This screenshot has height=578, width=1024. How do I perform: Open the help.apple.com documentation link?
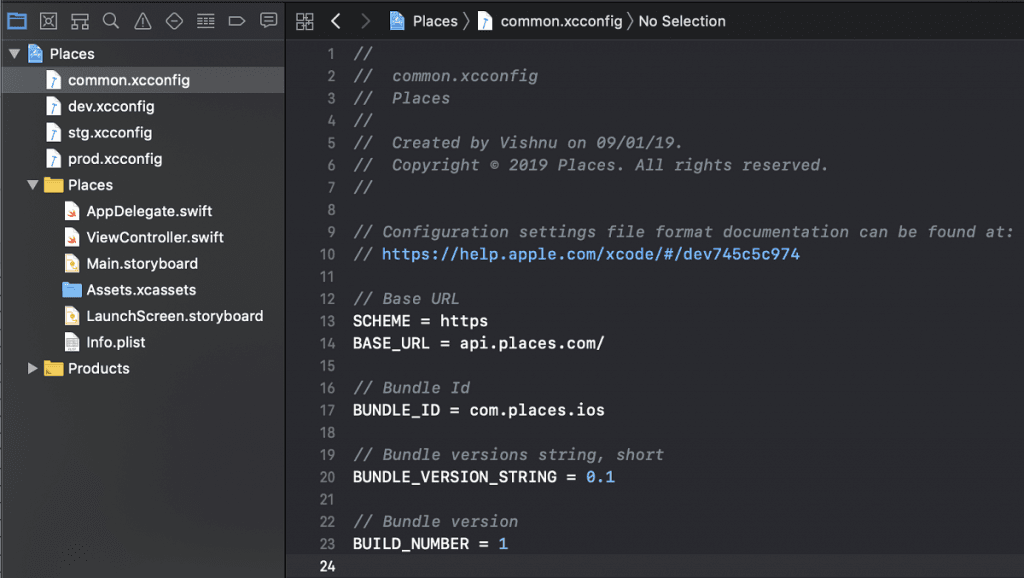(590, 254)
